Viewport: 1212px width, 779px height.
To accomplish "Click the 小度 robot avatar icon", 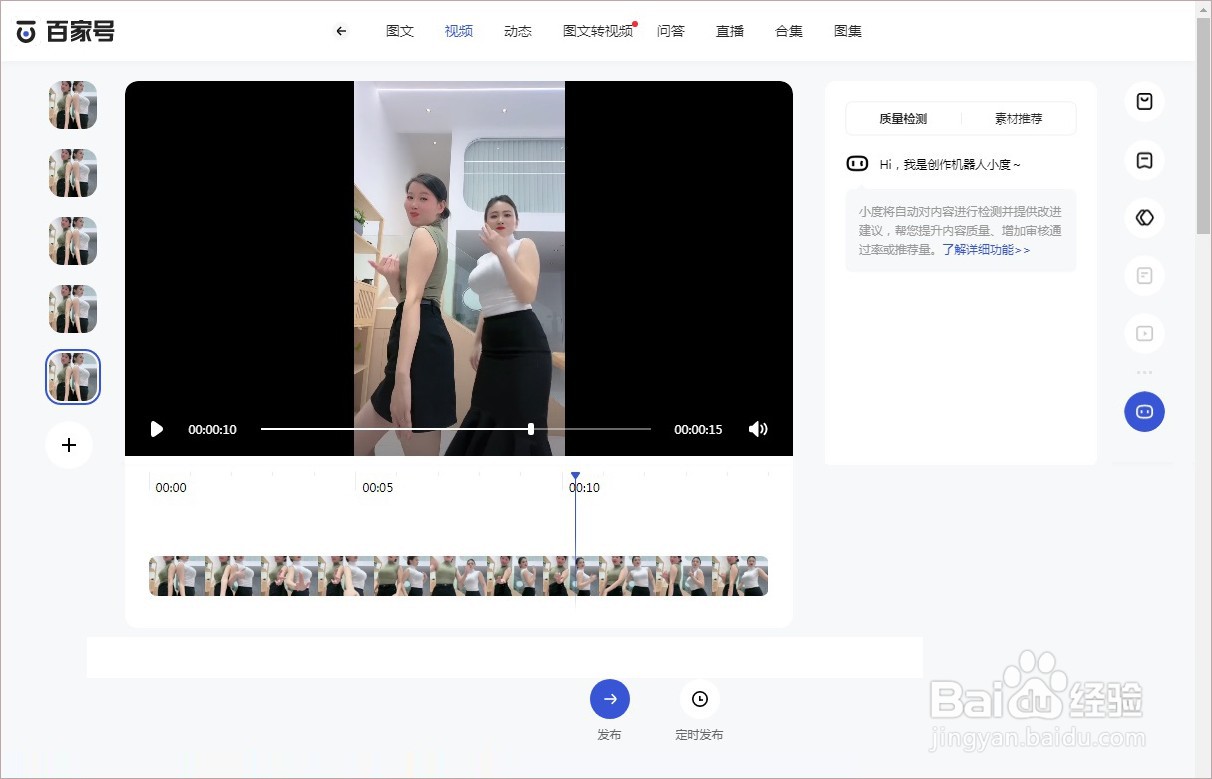I will pos(857,164).
